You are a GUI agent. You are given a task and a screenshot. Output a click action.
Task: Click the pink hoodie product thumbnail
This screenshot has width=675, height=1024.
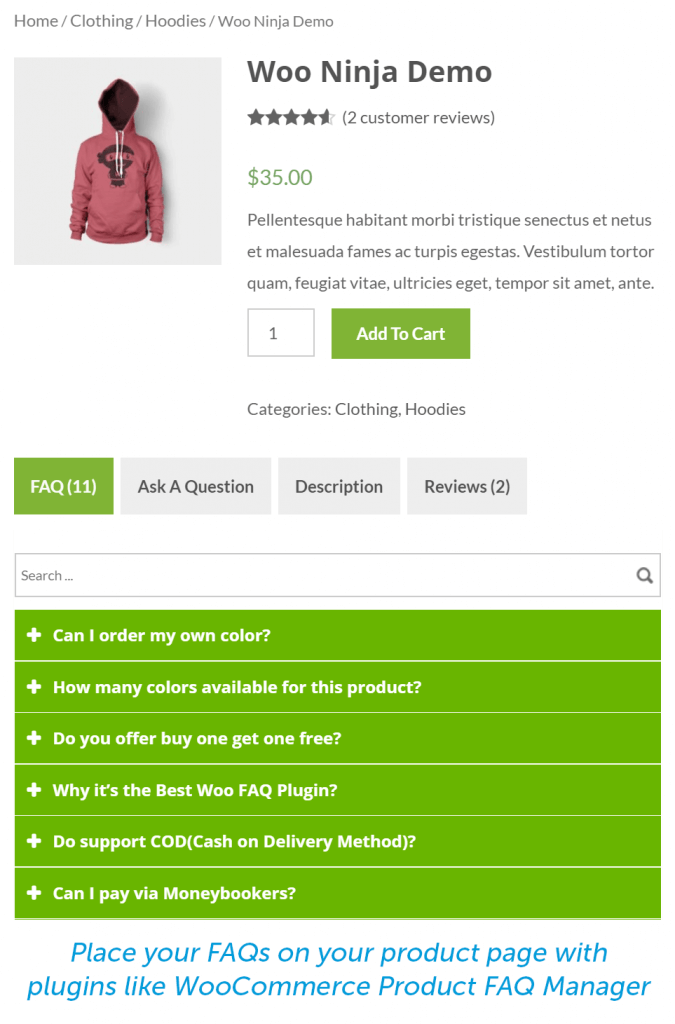[x=117, y=160]
